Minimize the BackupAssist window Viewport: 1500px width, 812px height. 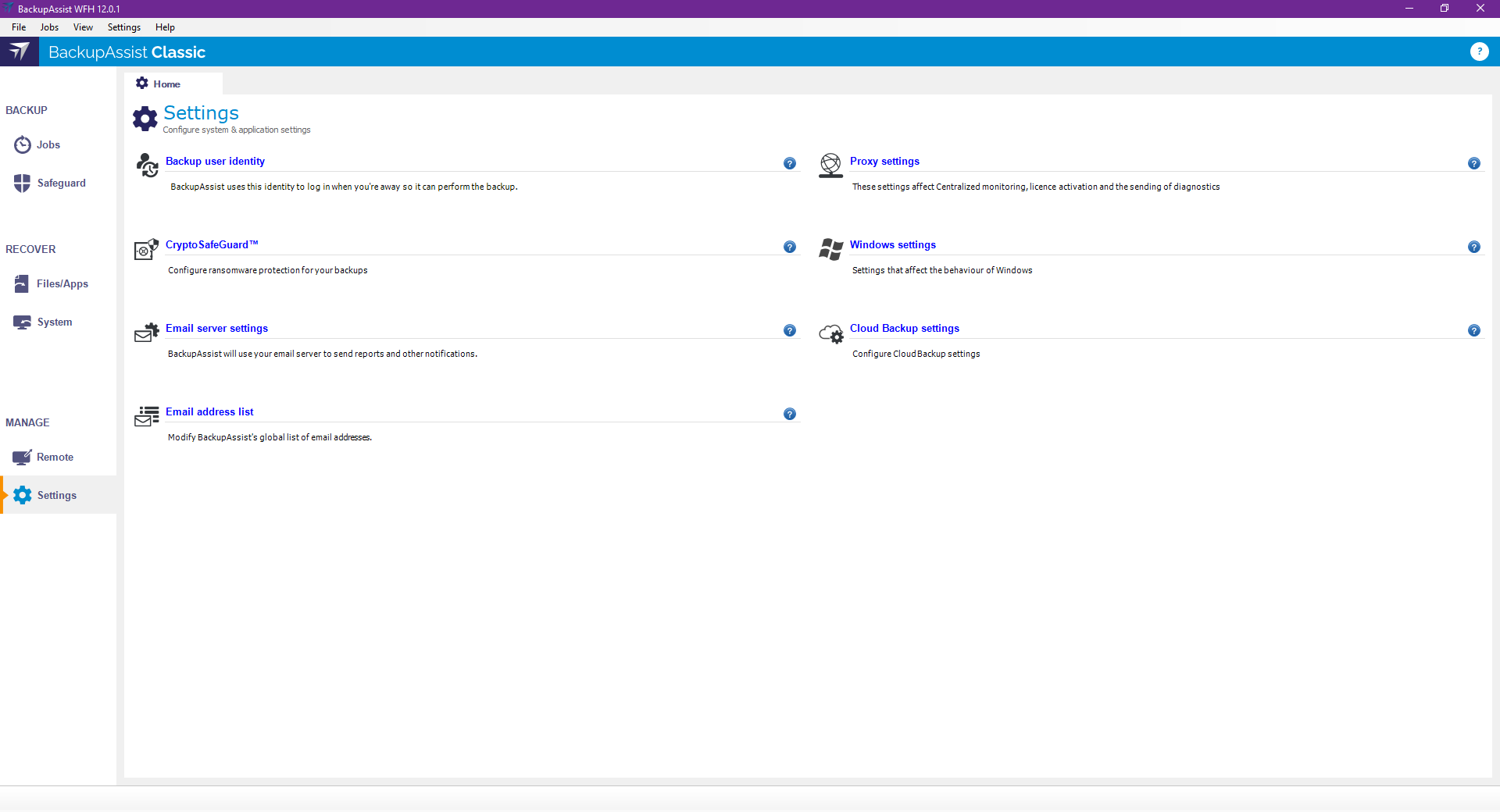click(x=1409, y=9)
